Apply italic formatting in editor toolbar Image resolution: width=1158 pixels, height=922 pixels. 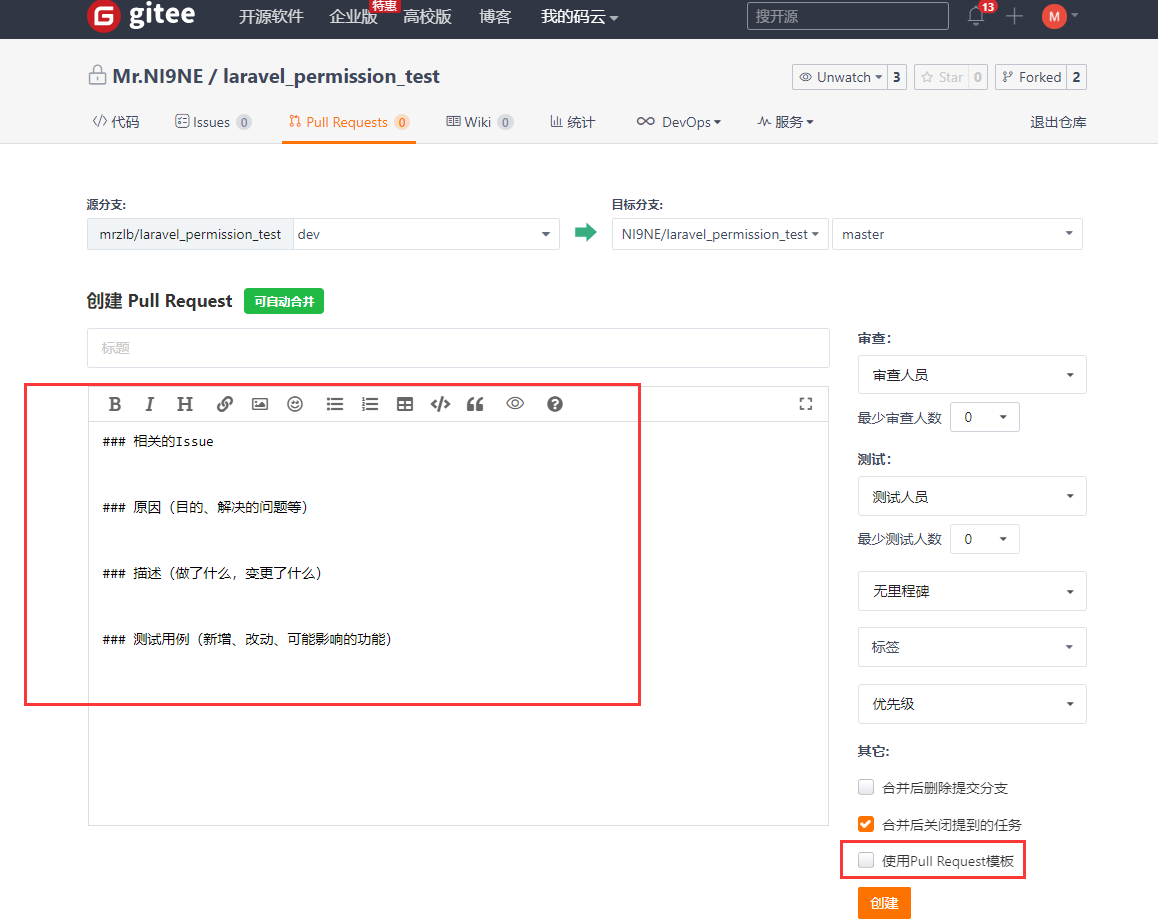(150, 404)
